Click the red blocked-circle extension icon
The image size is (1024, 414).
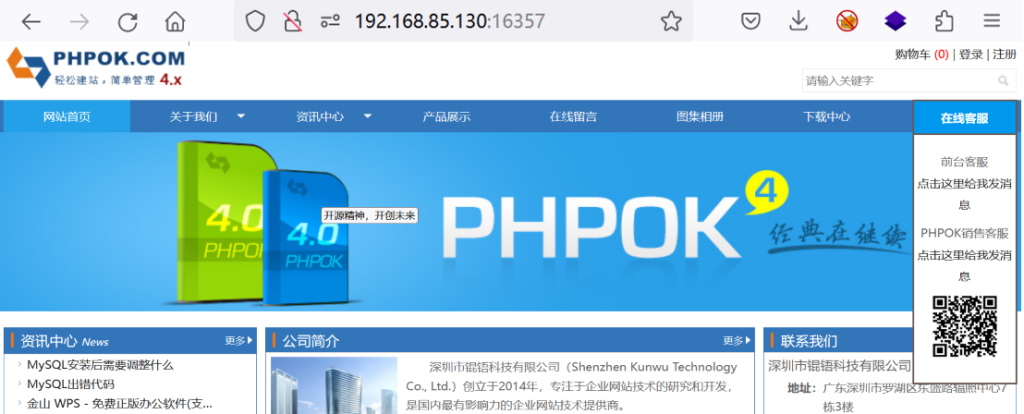[847, 22]
